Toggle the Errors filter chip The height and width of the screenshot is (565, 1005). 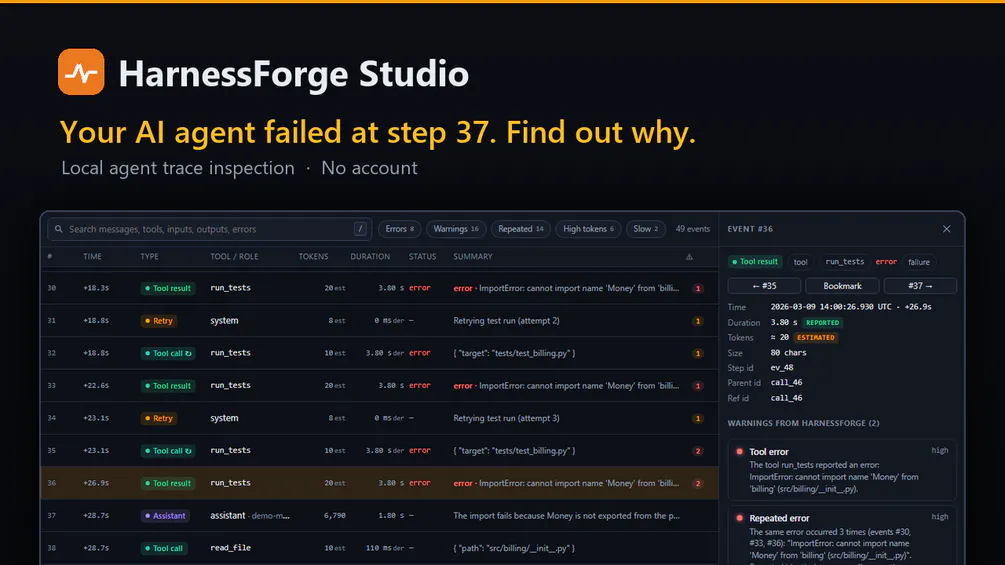(399, 229)
